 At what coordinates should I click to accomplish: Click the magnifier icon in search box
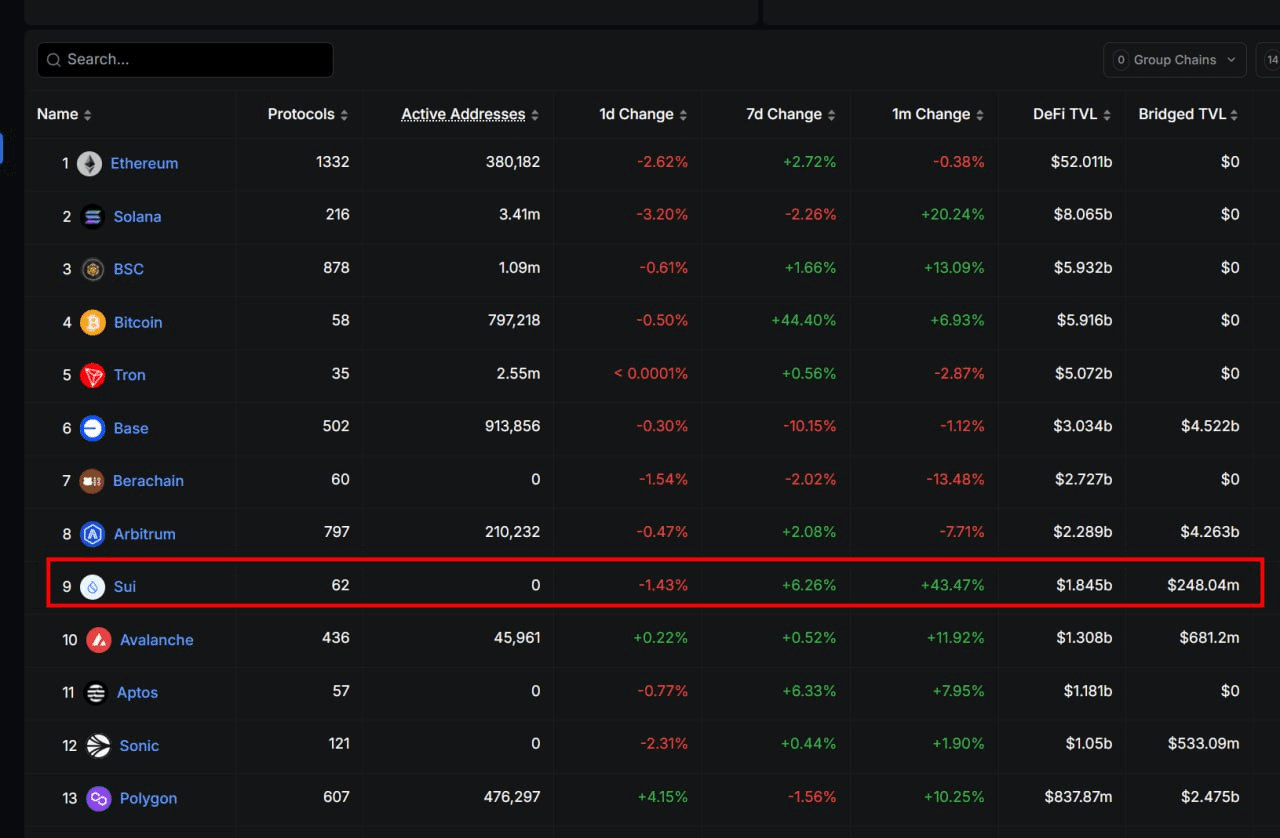pyautogui.click(x=54, y=60)
